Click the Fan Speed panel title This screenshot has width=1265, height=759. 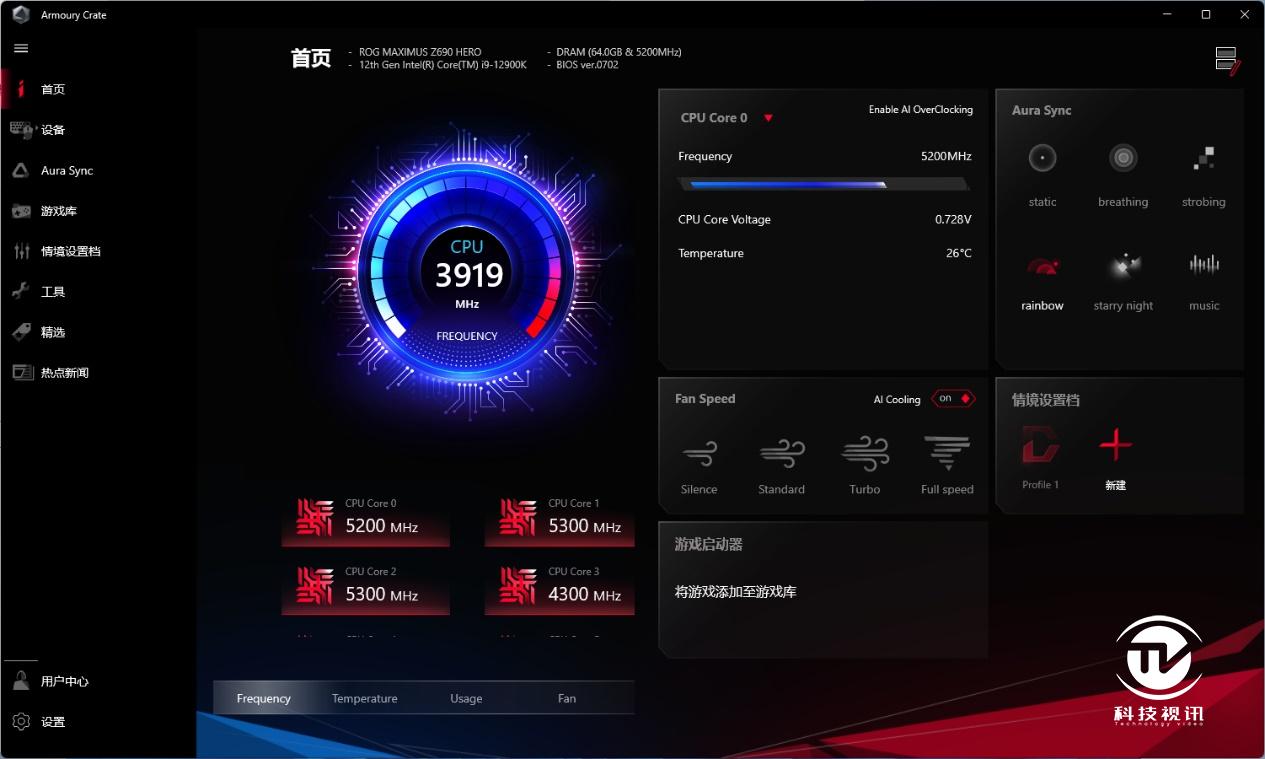pos(705,398)
